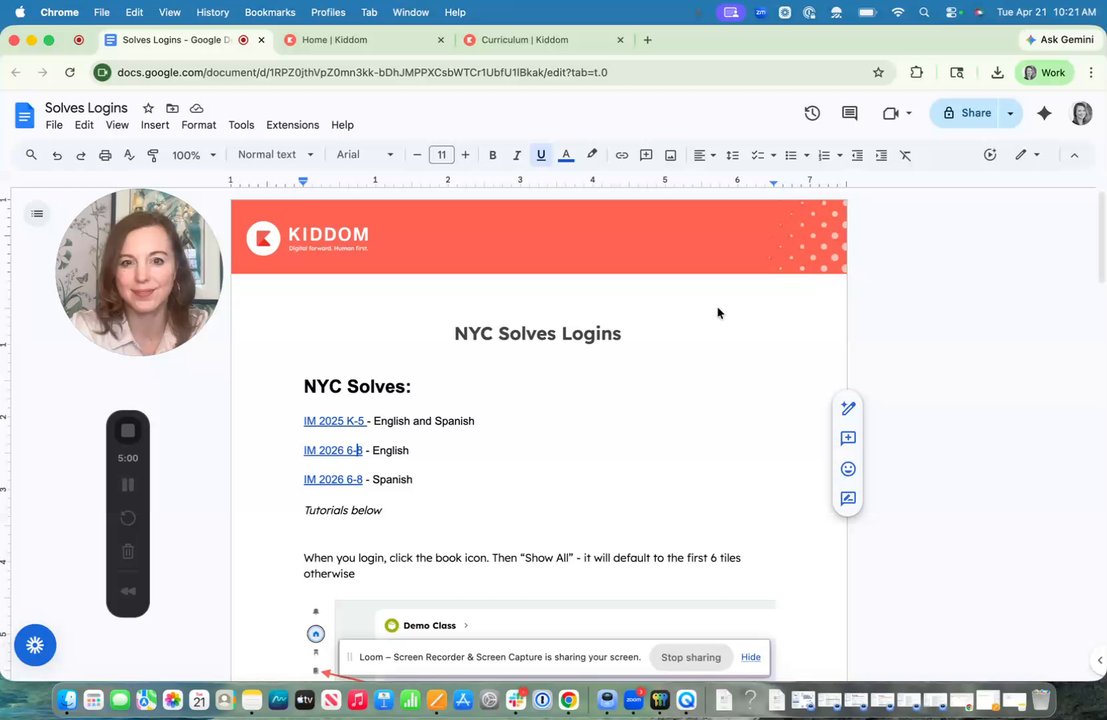The image size is (1107, 720).
Task: Open the Tools menu in Docs
Action: click(x=241, y=125)
